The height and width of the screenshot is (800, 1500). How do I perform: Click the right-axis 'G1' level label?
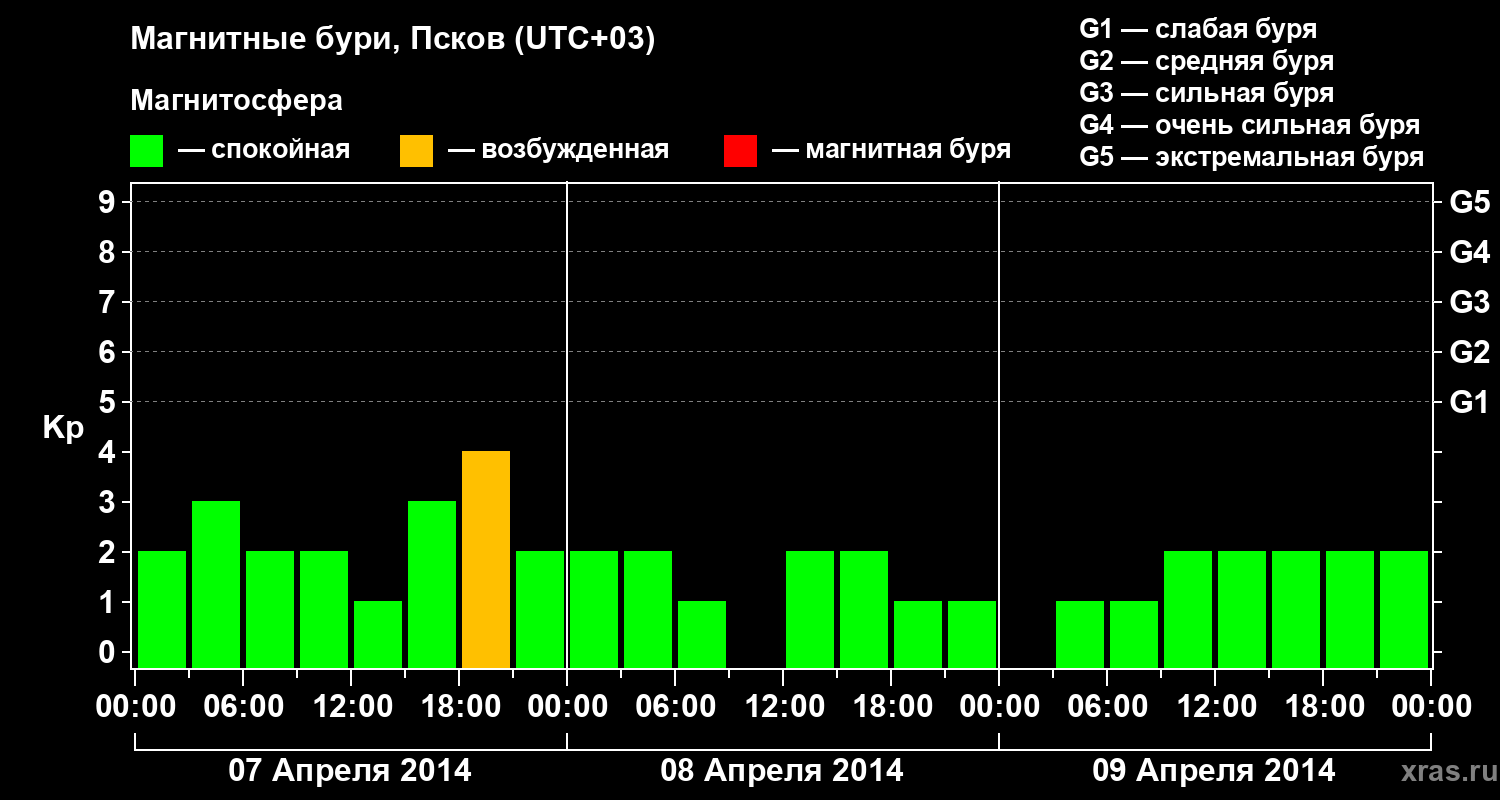click(1469, 402)
